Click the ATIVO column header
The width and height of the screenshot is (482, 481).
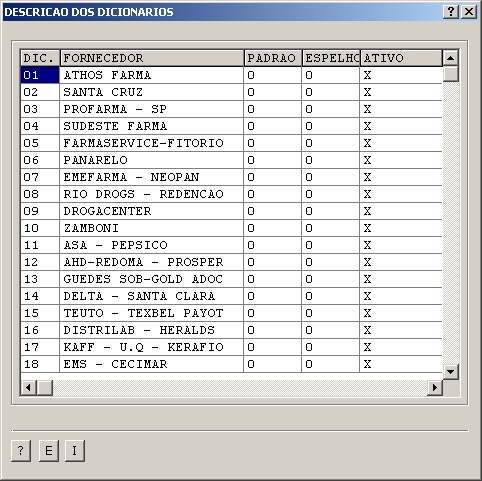(401, 58)
